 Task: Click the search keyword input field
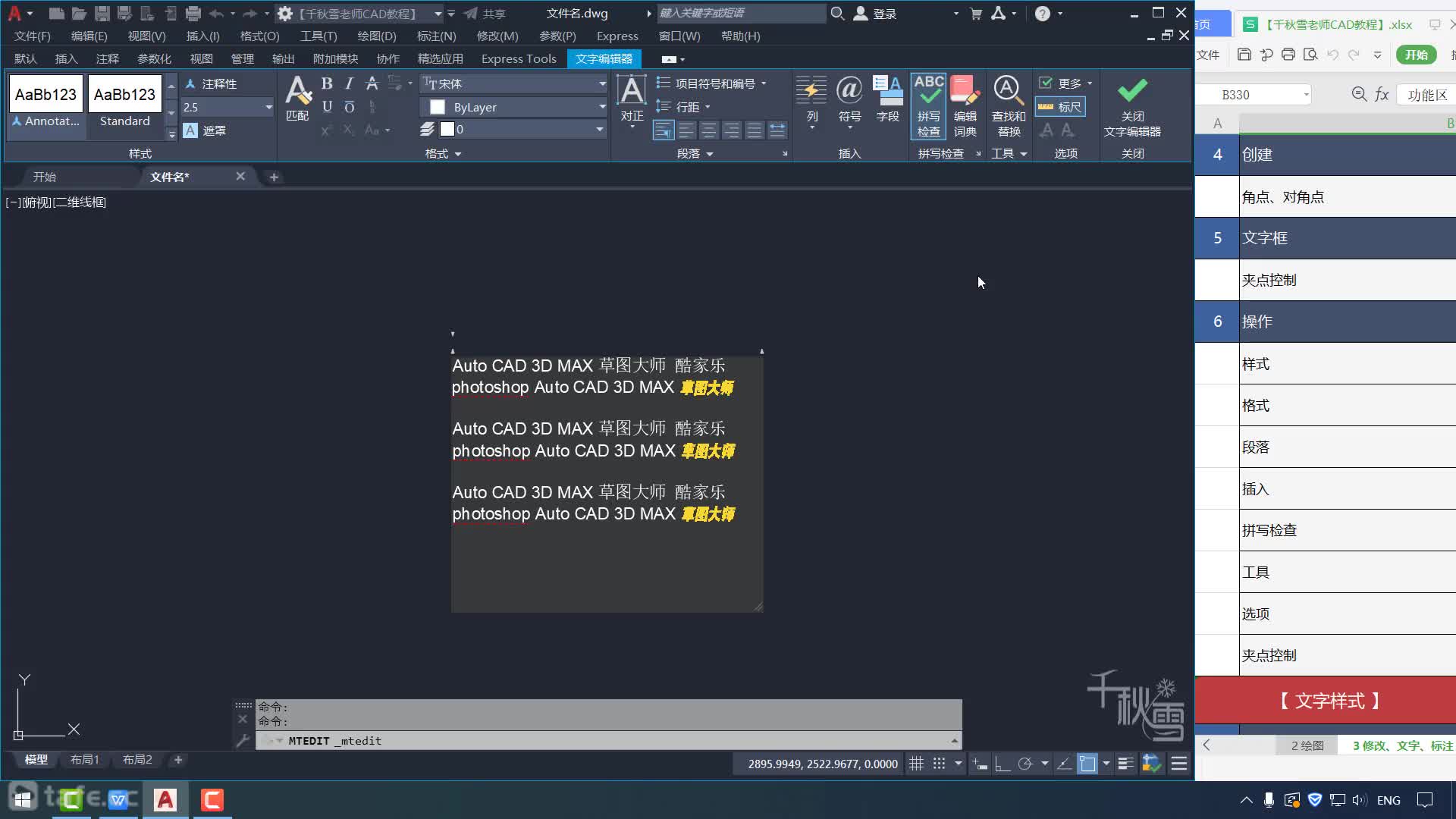741,13
